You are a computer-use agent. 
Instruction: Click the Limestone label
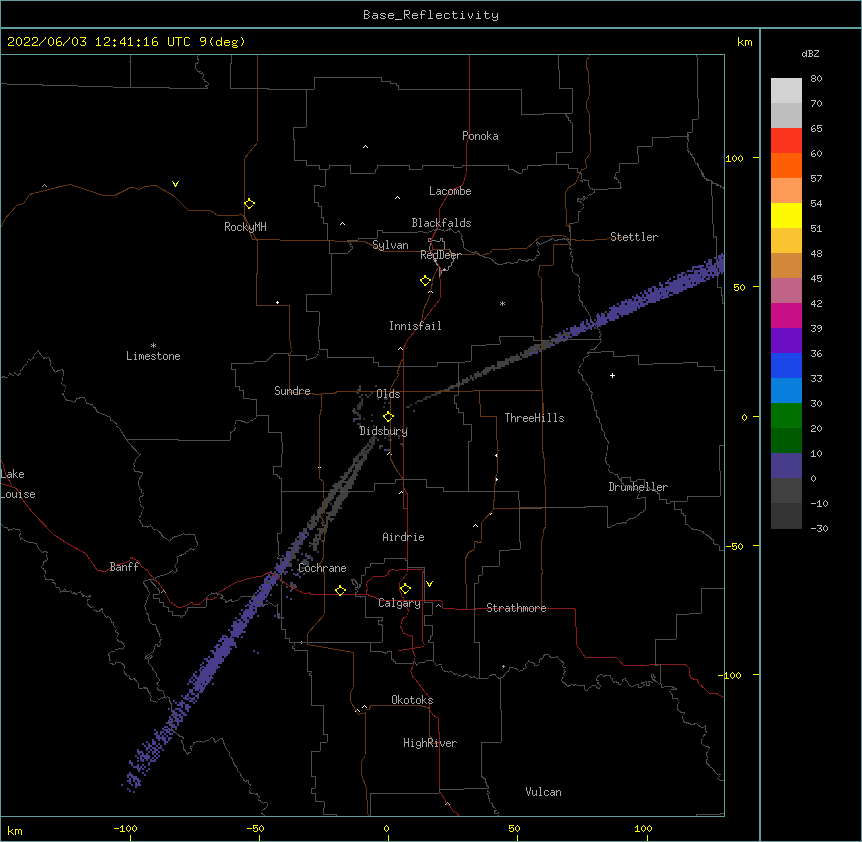point(153,356)
